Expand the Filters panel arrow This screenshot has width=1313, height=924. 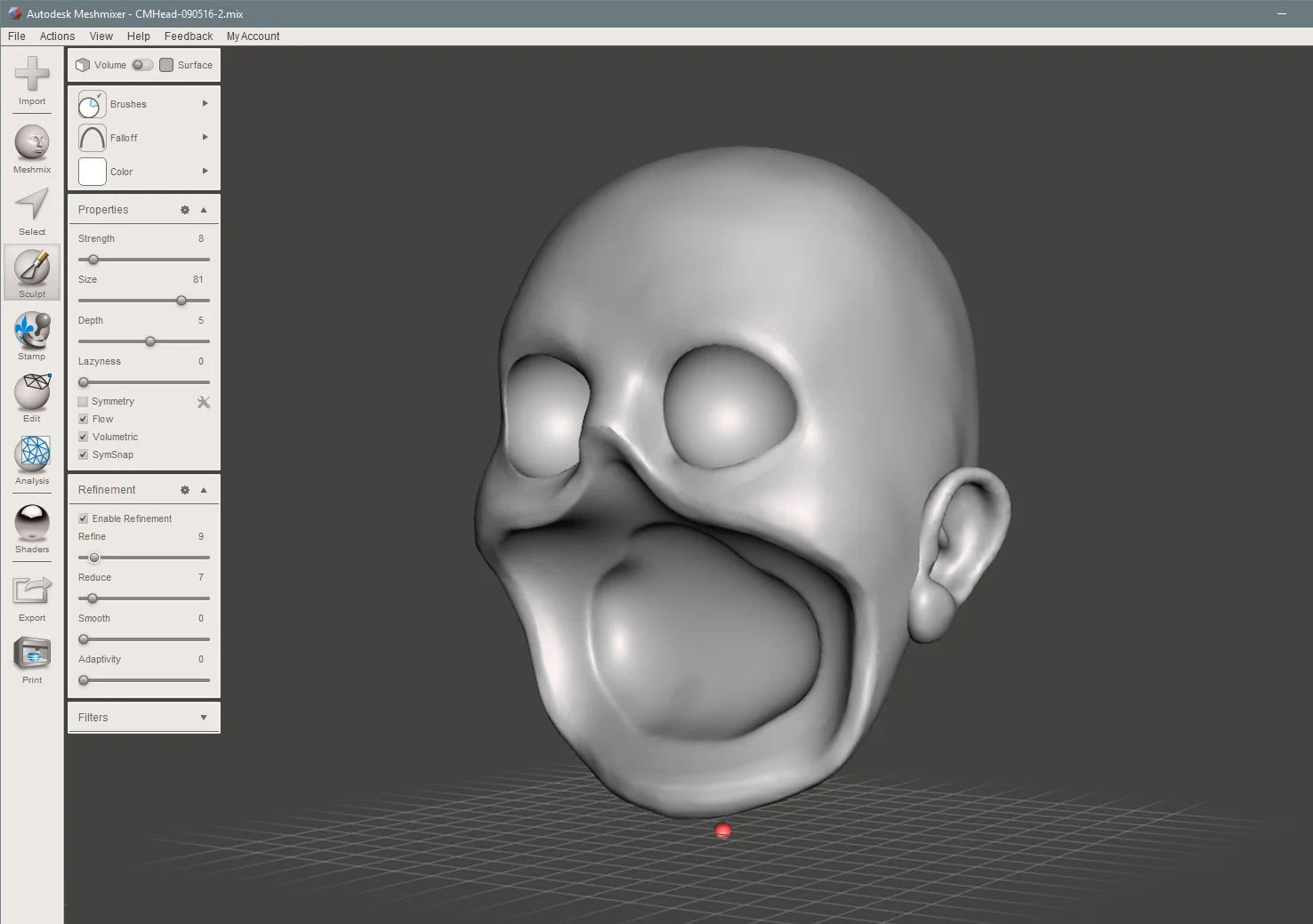coord(204,718)
